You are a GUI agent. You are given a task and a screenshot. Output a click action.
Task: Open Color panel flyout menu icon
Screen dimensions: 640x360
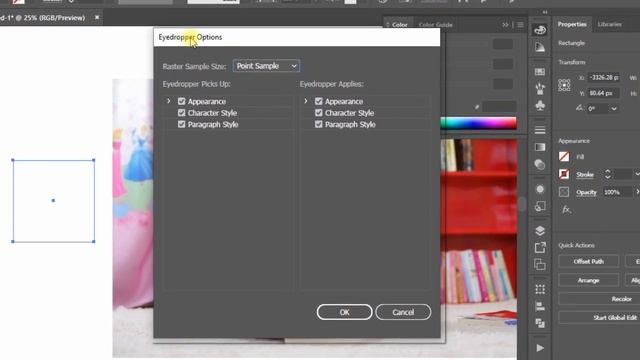(520, 25)
